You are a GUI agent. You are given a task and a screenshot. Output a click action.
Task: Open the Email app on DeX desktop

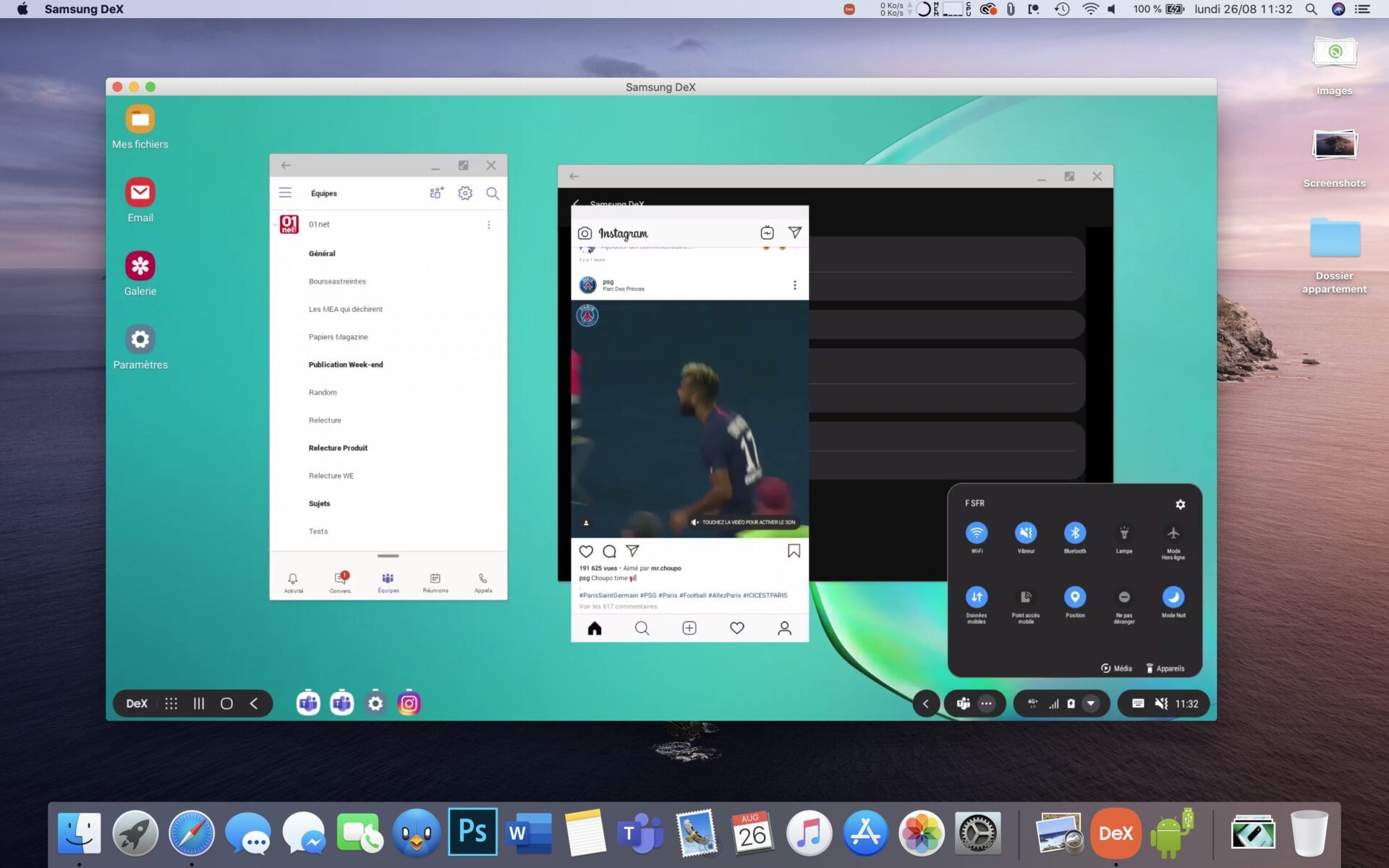tap(140, 192)
